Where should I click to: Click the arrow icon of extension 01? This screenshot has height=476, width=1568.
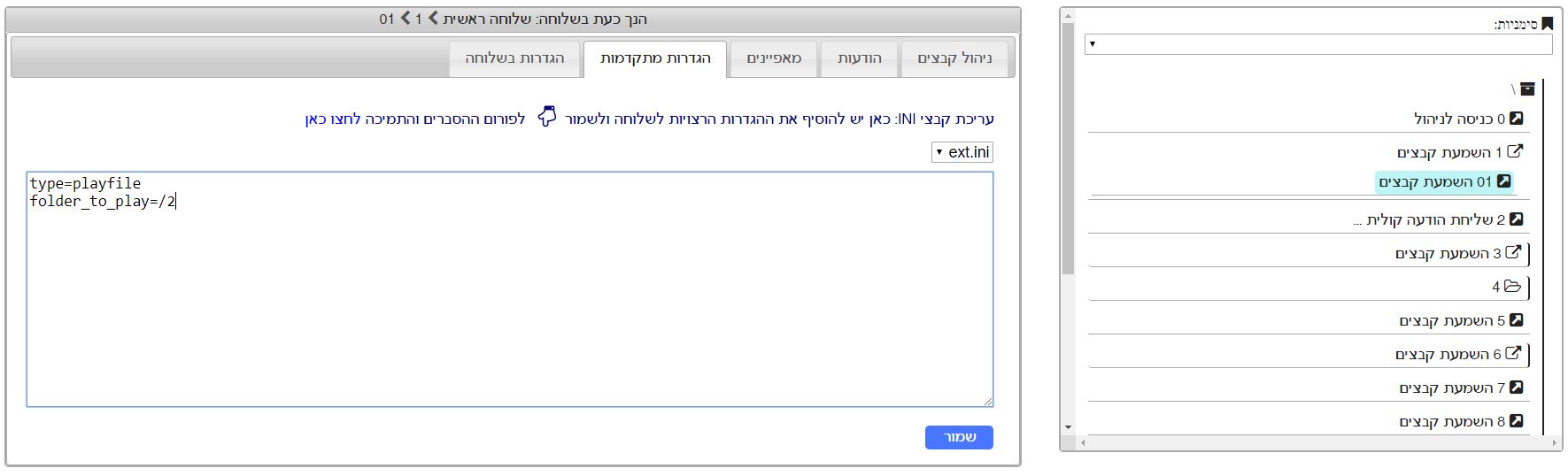pyautogui.click(x=1502, y=181)
